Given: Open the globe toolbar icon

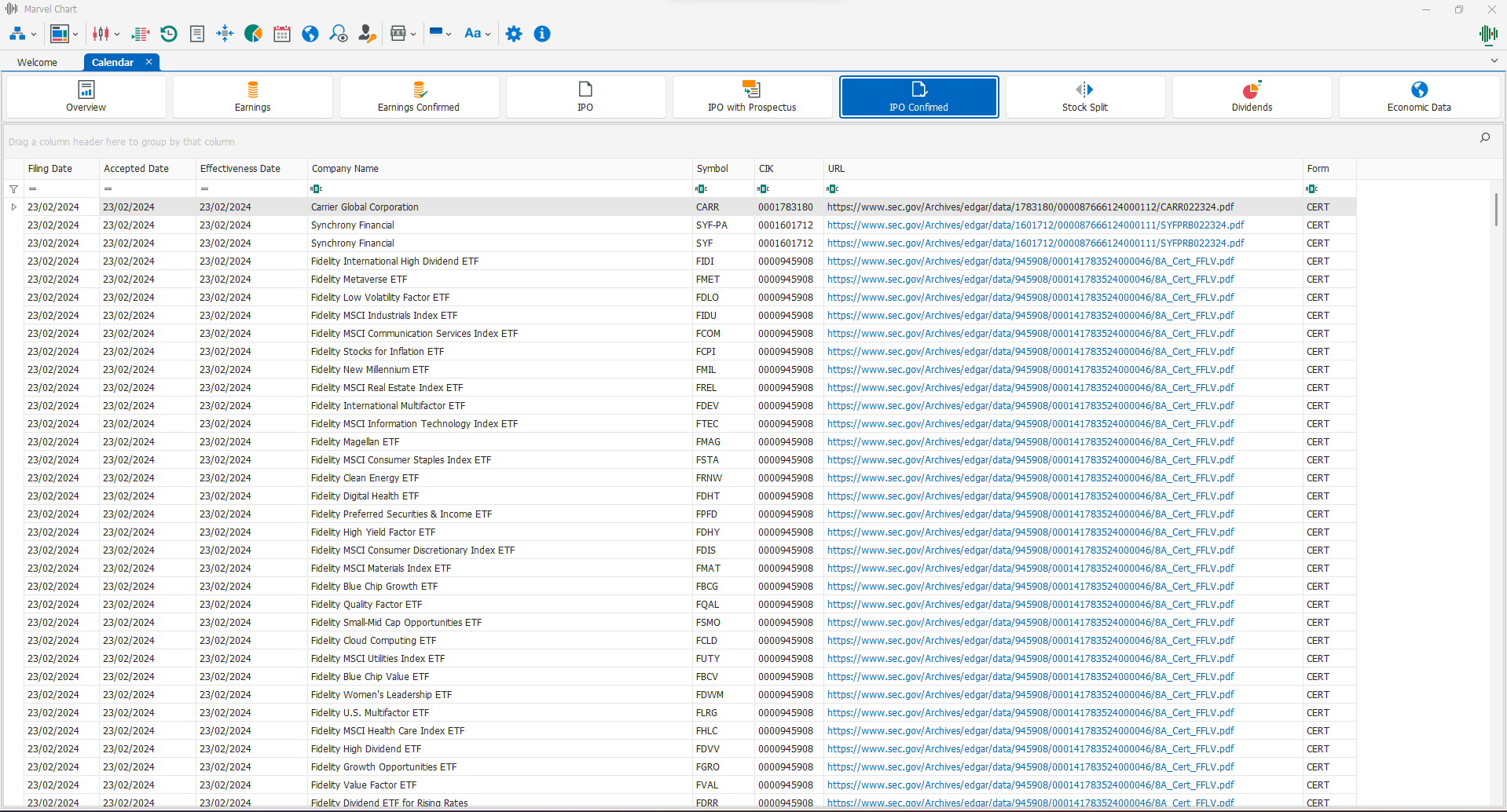Looking at the screenshot, I should pyautogui.click(x=310, y=34).
